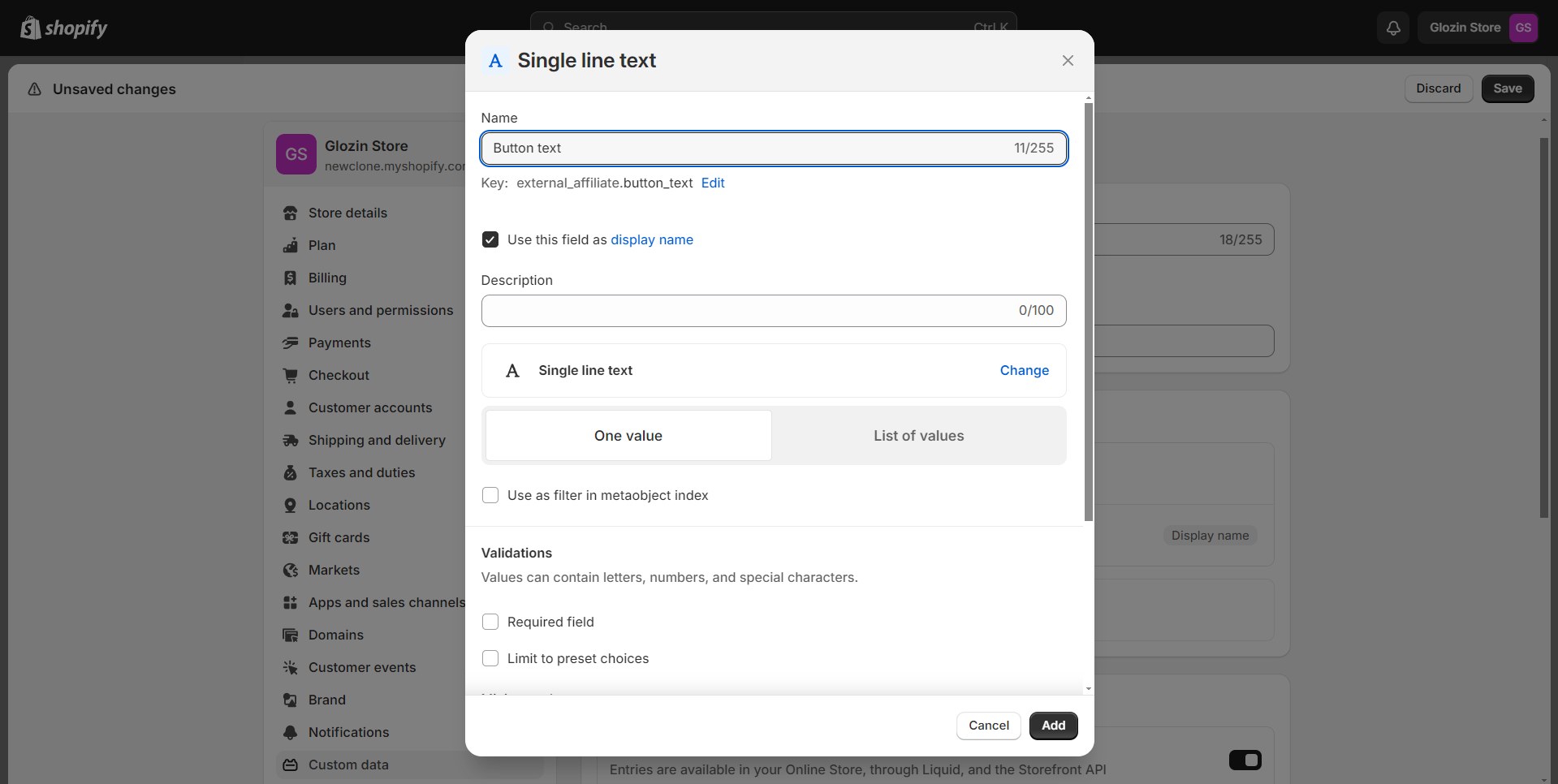Check the Required field checkbox
Image resolution: width=1558 pixels, height=784 pixels.
[x=490, y=622]
